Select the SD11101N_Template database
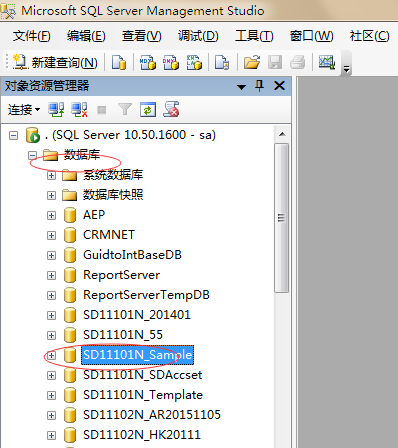Viewport: 398px width, 448px height. click(143, 395)
